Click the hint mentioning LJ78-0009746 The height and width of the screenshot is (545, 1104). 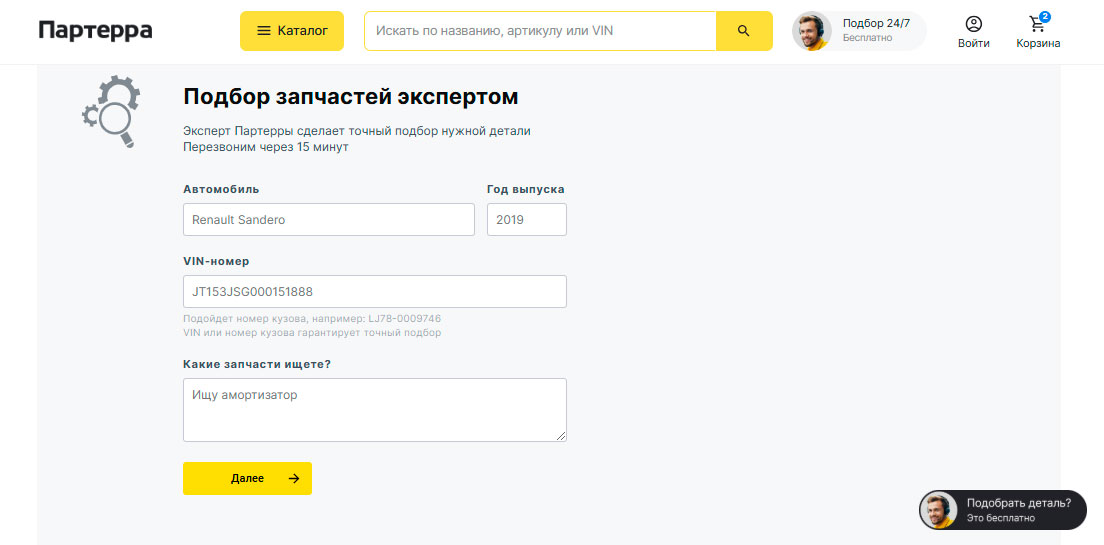pos(312,318)
